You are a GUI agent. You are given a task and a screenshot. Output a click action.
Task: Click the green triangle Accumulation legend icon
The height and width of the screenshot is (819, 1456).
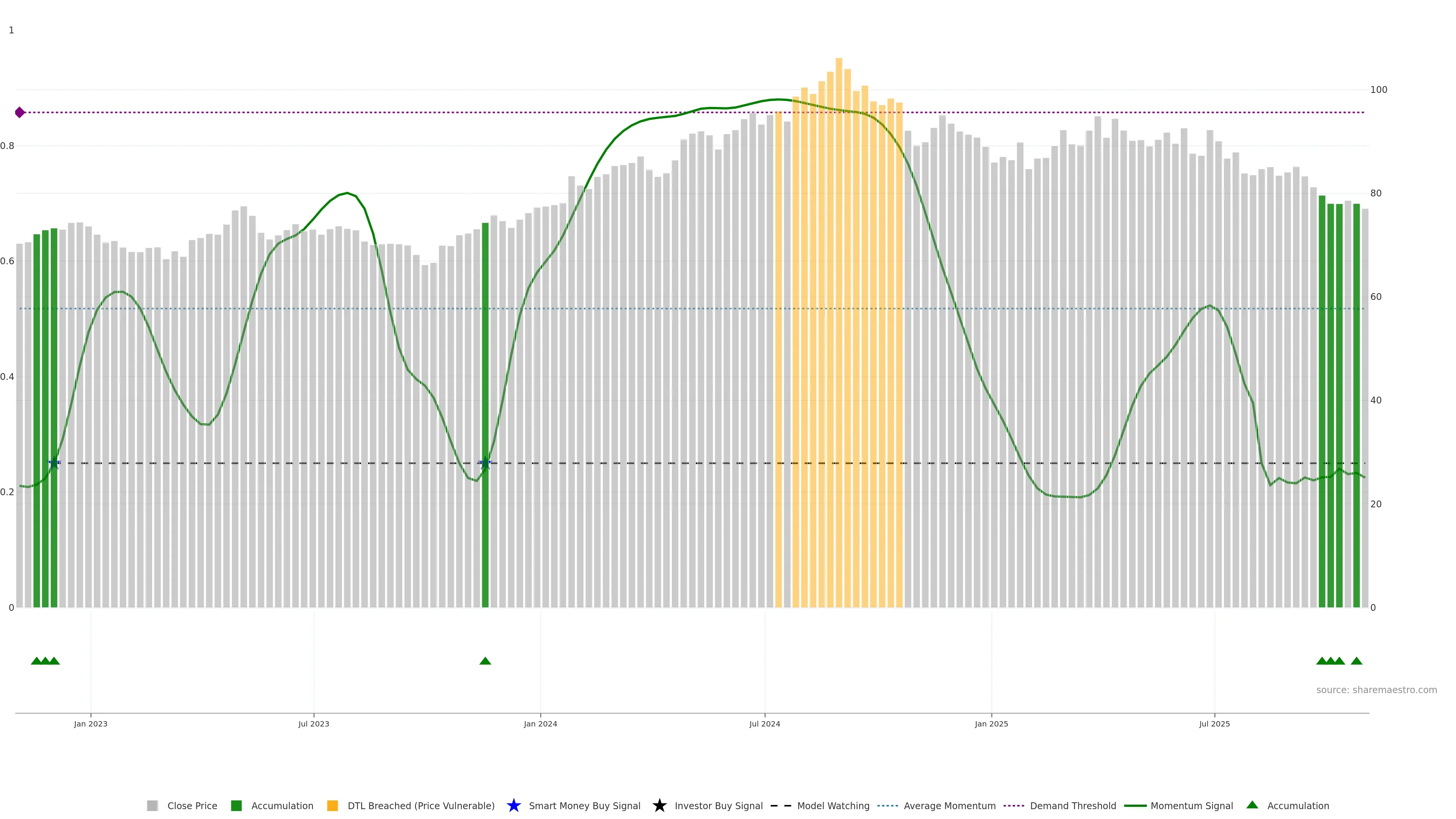tap(1252, 805)
